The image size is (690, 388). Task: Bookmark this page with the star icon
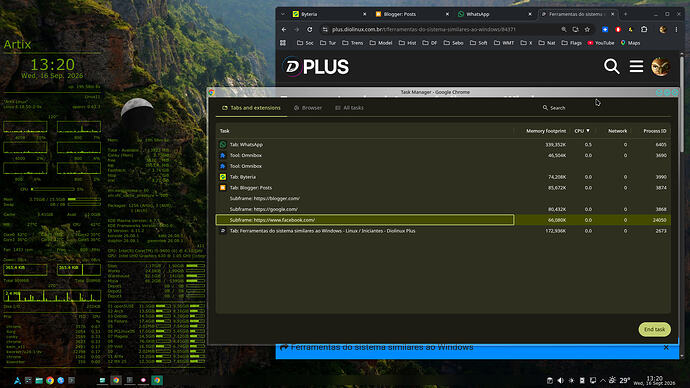click(x=587, y=29)
